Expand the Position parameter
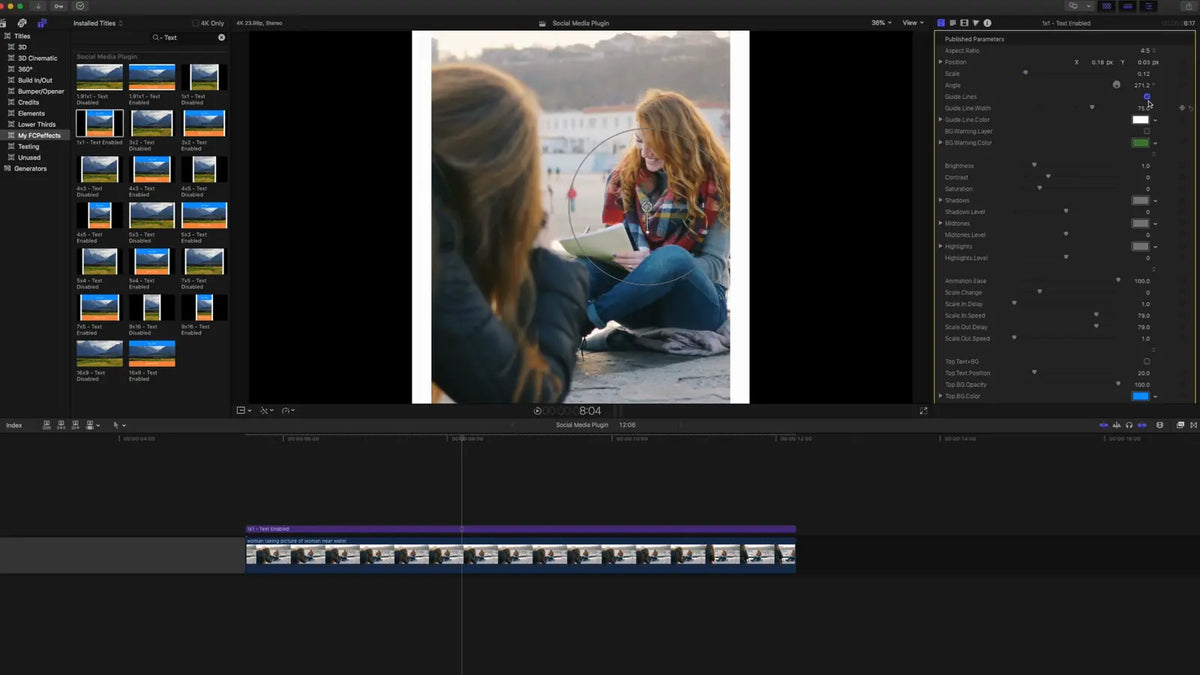This screenshot has height=675, width=1200. [940, 62]
